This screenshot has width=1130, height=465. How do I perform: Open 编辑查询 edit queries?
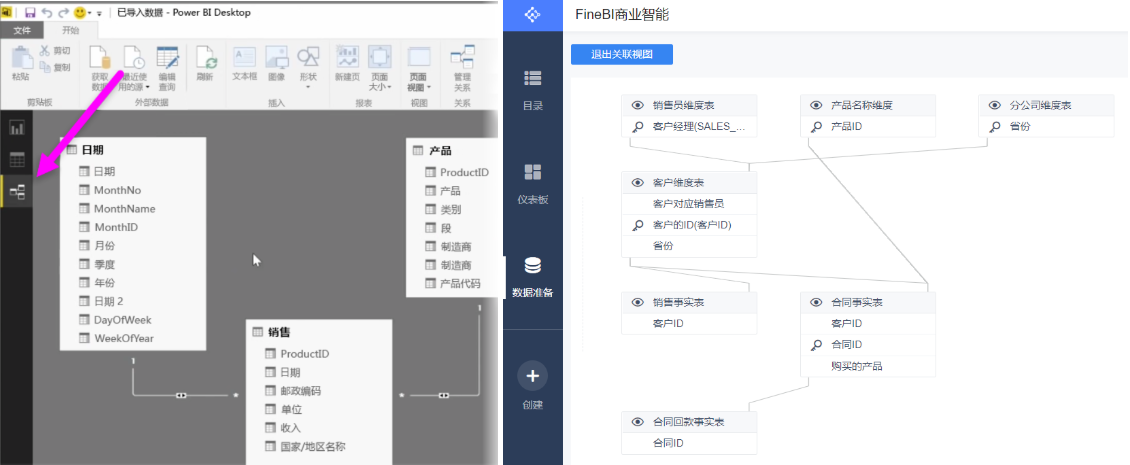pyautogui.click(x=167, y=67)
